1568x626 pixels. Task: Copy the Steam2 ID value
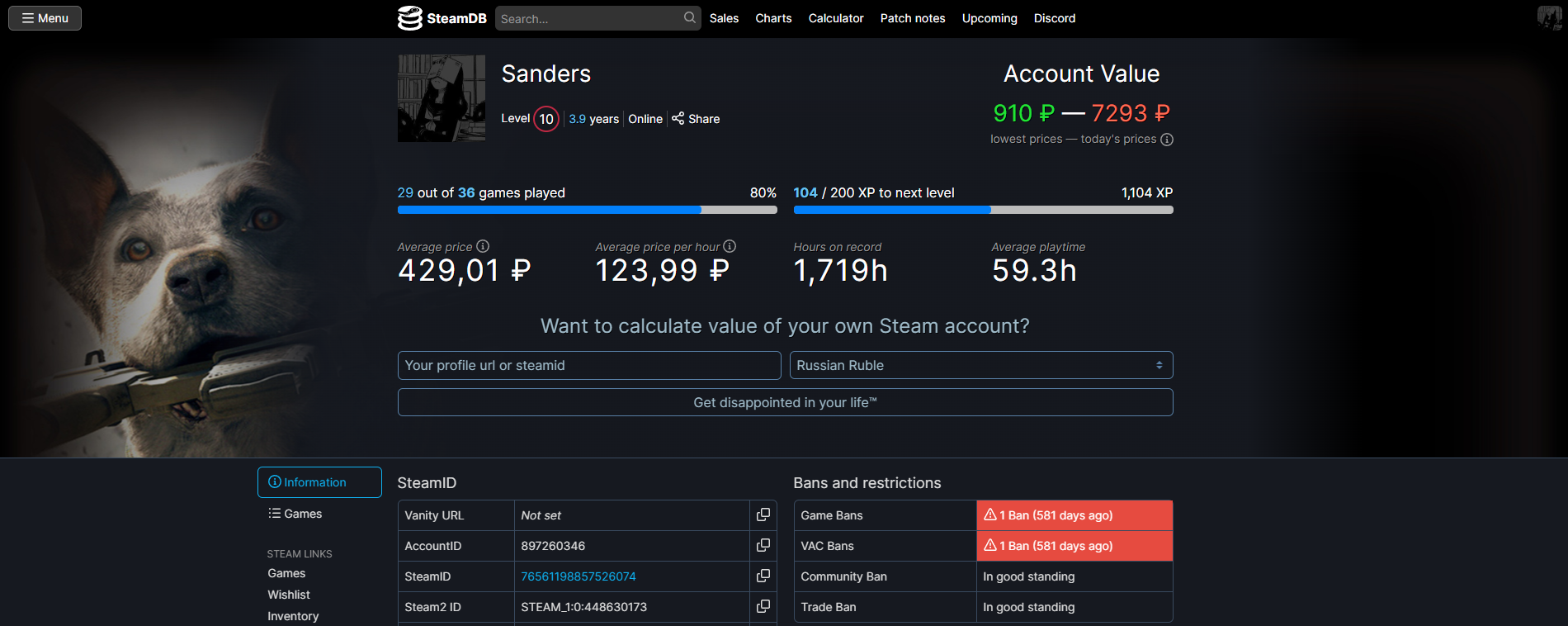coord(763,606)
